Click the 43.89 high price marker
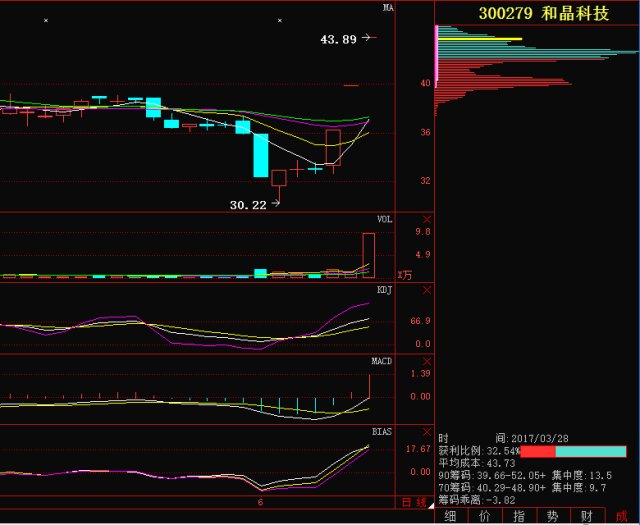 (338, 39)
